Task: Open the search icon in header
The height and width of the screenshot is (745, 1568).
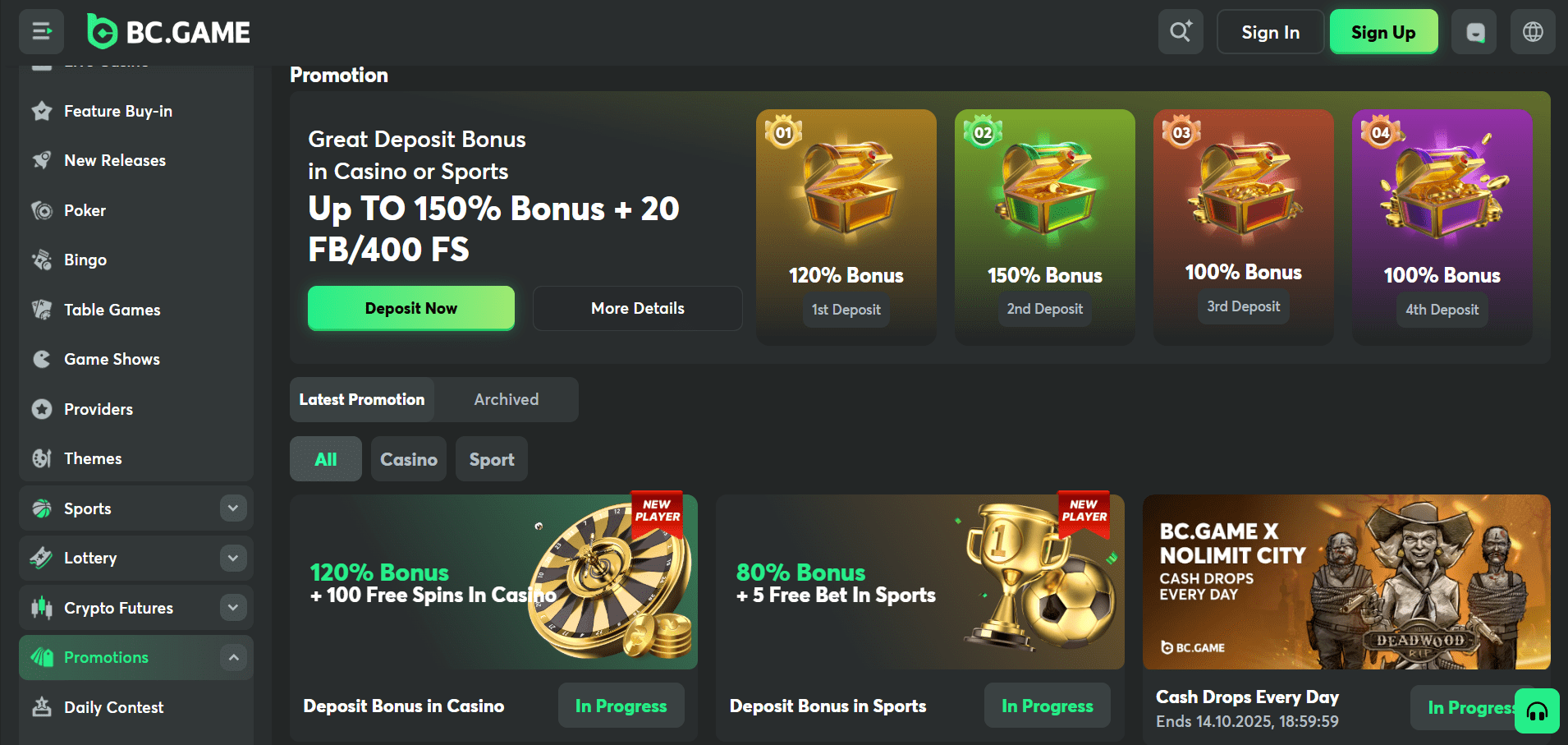Action: (x=1181, y=32)
